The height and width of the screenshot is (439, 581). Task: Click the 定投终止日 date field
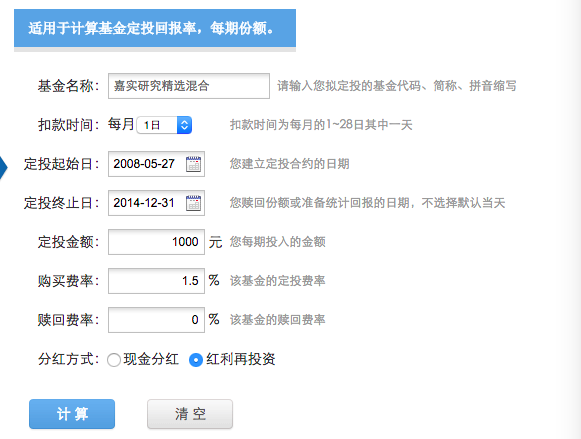[156, 203]
